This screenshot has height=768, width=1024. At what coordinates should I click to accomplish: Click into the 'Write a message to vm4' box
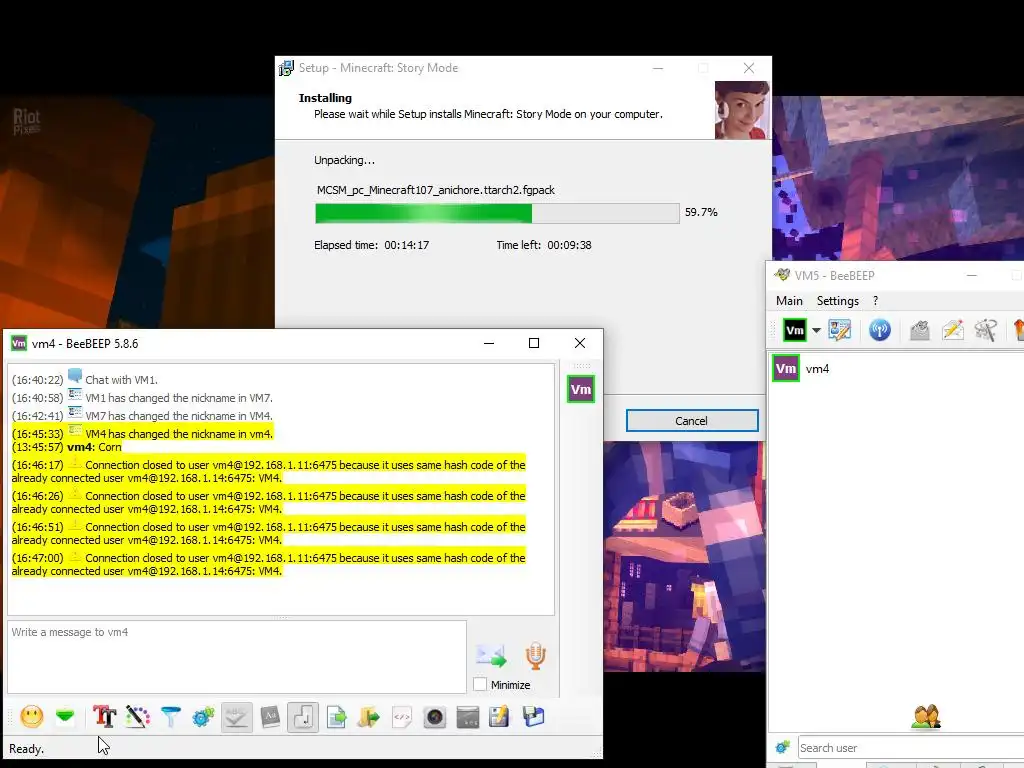point(237,657)
